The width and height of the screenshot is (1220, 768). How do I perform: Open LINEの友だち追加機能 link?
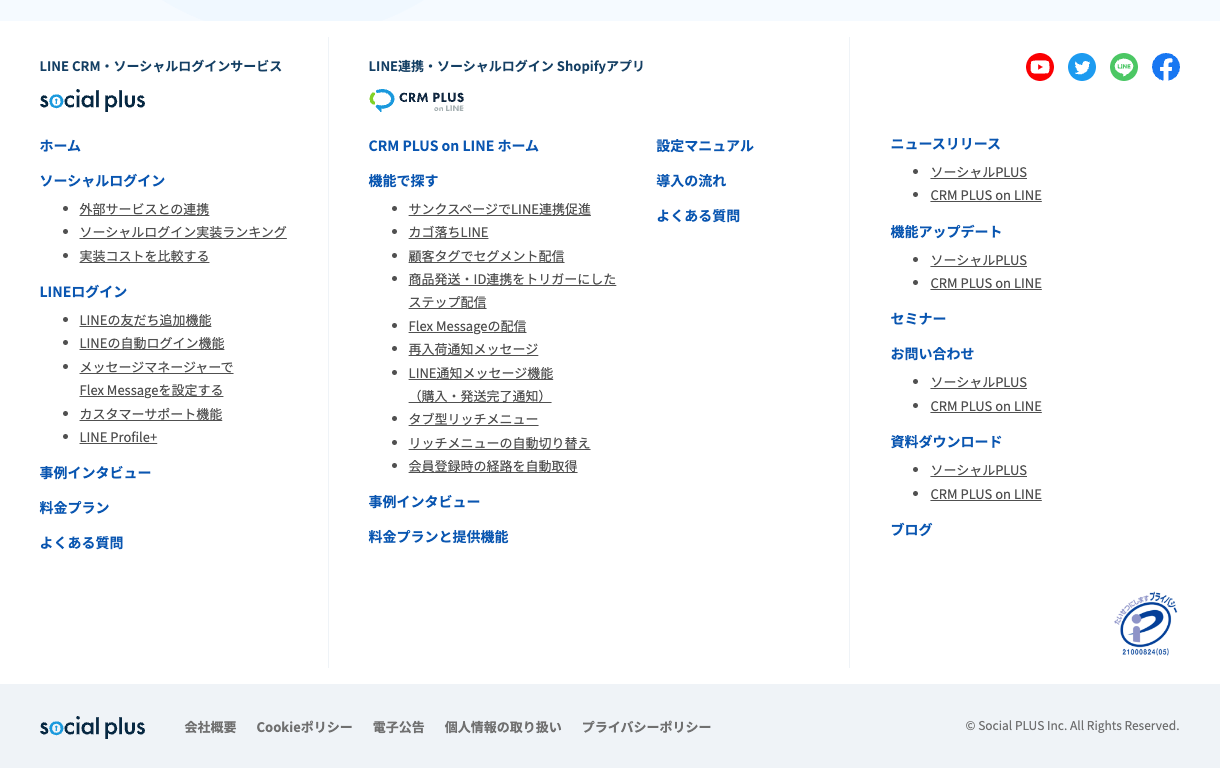point(145,320)
